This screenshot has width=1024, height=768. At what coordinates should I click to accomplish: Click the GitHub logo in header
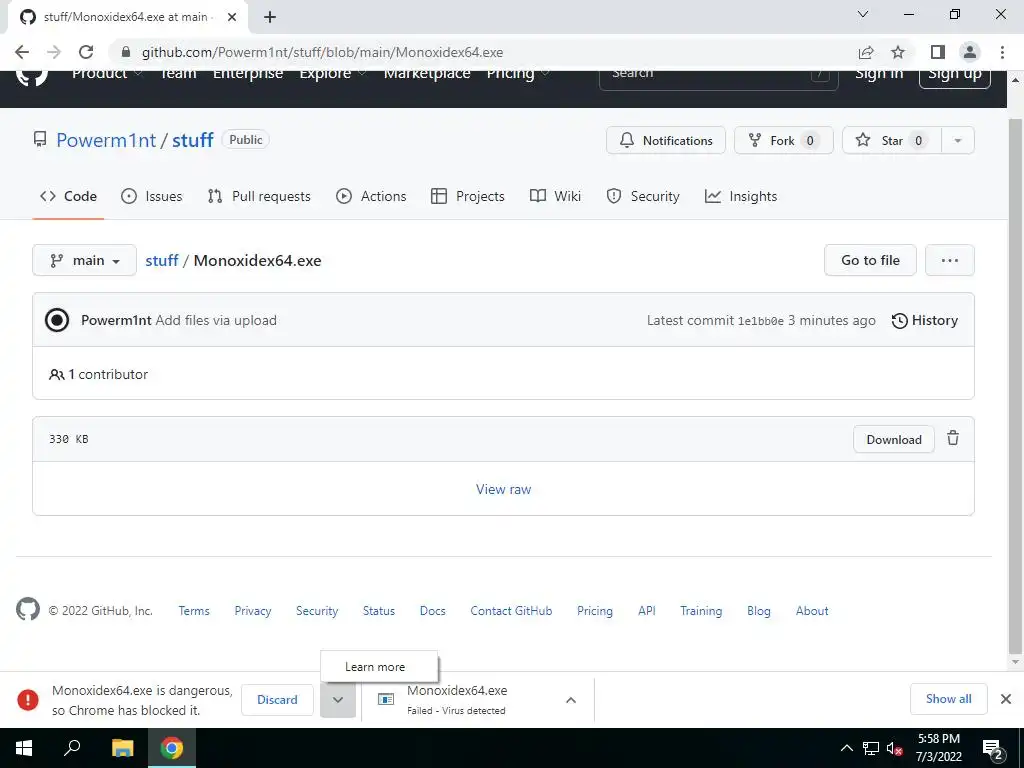pos(31,77)
